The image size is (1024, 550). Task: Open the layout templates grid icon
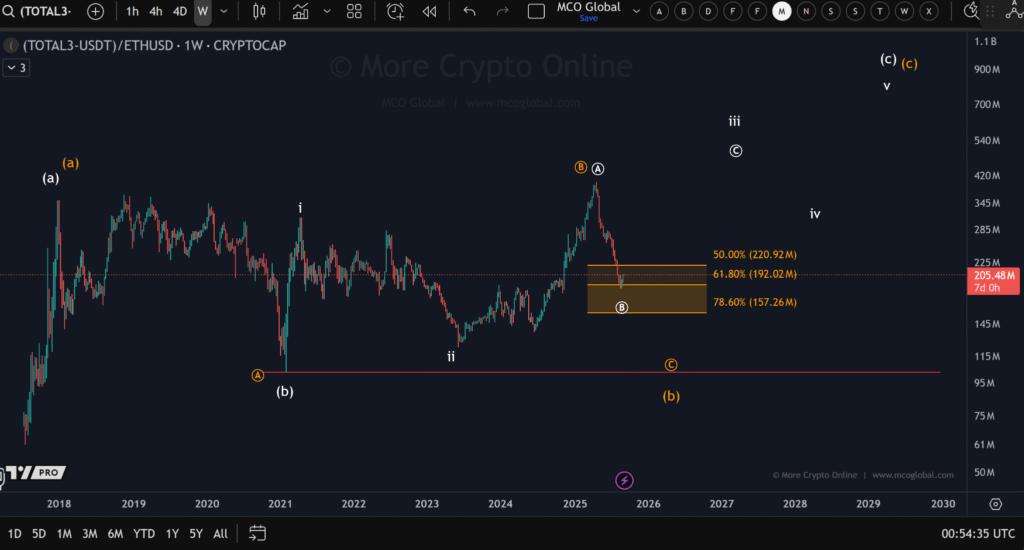tap(354, 12)
